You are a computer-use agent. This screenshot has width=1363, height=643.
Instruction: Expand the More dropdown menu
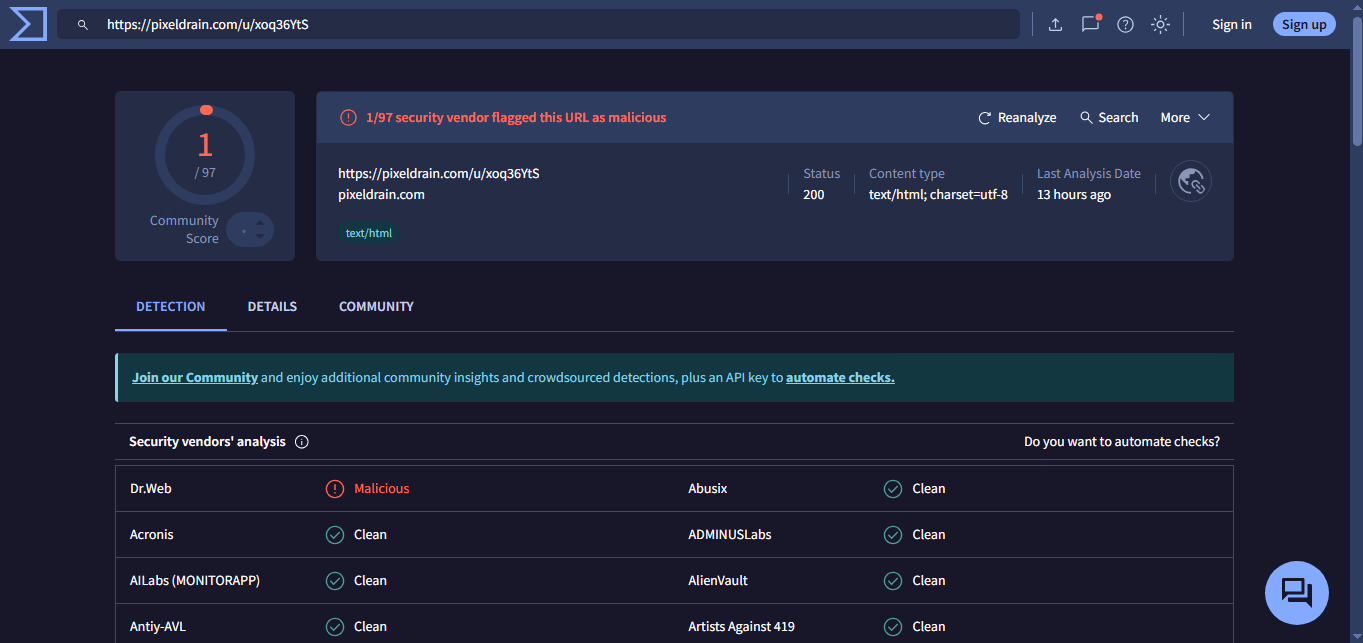point(1185,118)
